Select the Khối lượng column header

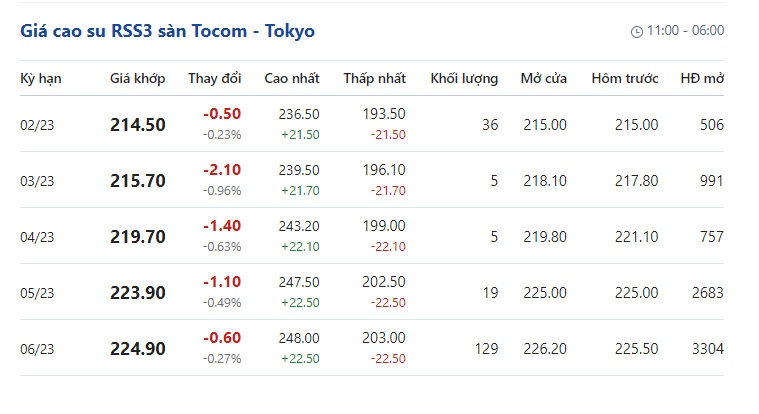tap(464, 78)
